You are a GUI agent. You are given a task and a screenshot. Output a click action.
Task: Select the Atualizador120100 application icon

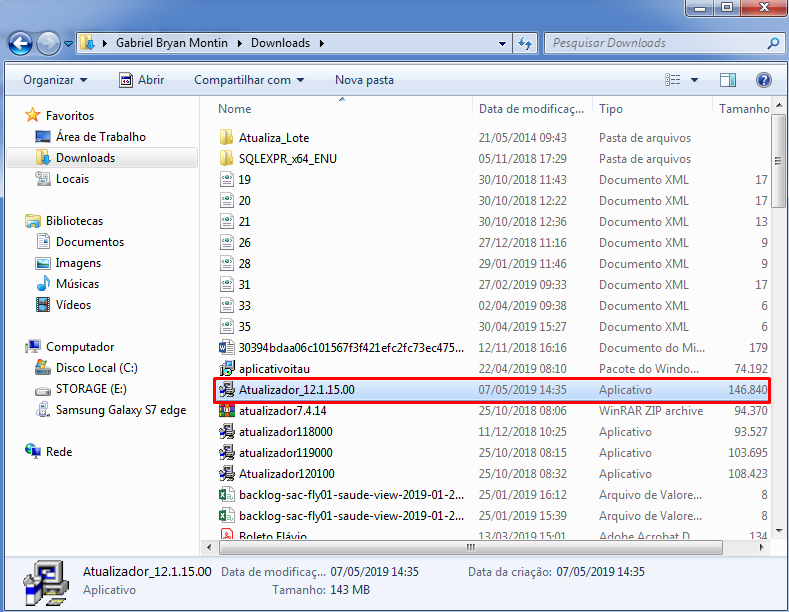pos(227,474)
